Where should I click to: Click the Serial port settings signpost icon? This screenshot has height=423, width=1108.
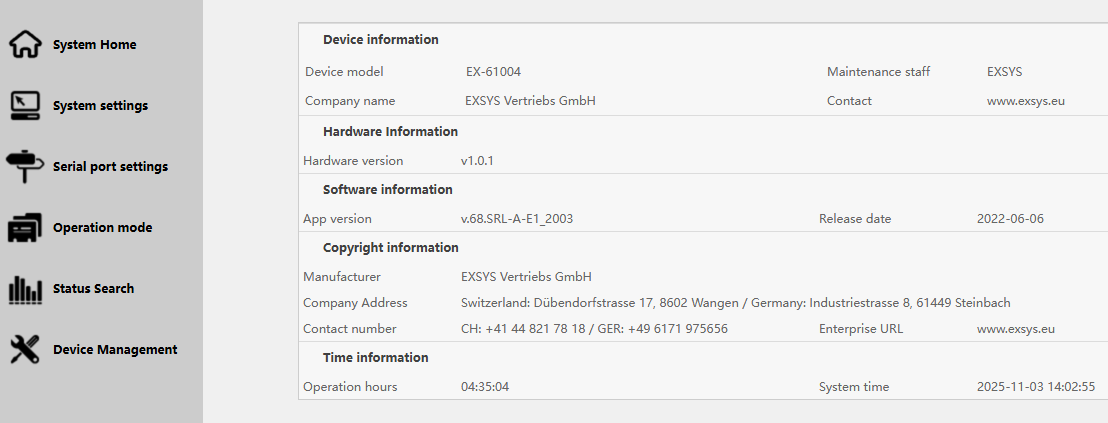(x=24, y=167)
